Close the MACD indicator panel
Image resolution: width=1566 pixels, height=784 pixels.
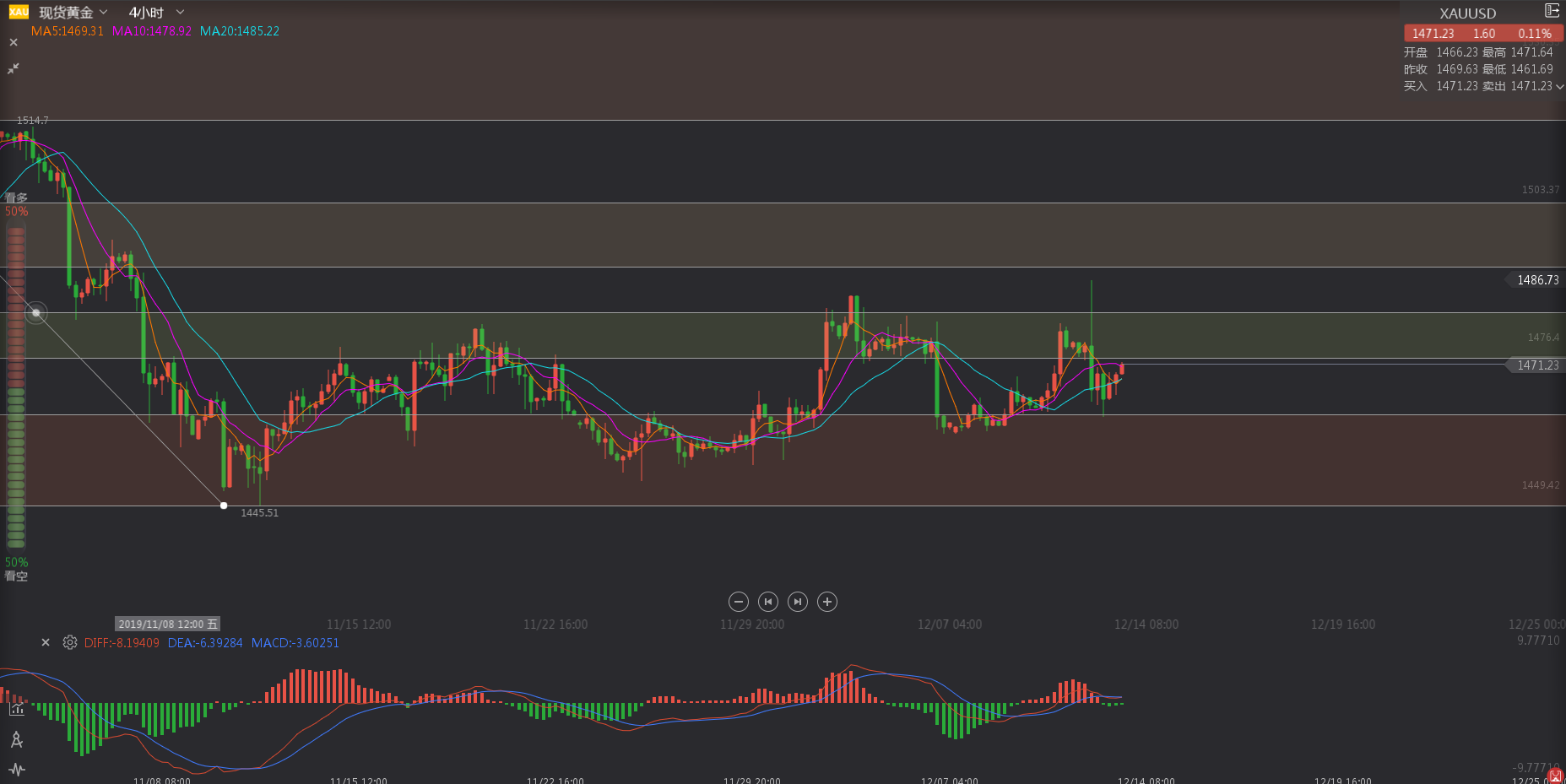click(46, 643)
